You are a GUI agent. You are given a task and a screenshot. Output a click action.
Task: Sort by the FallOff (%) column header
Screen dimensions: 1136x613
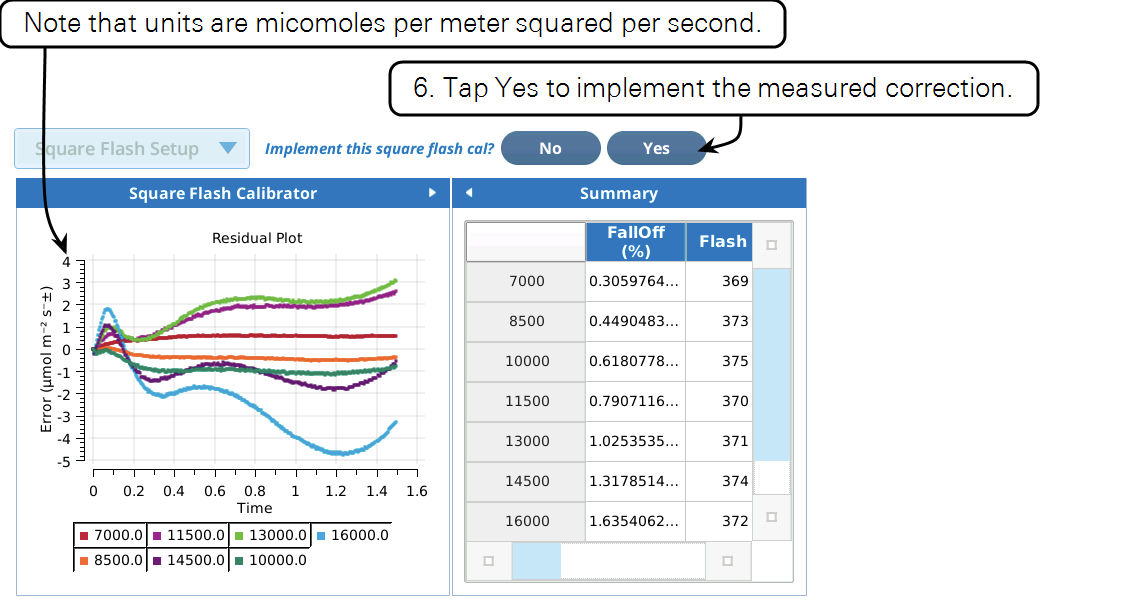click(x=635, y=242)
